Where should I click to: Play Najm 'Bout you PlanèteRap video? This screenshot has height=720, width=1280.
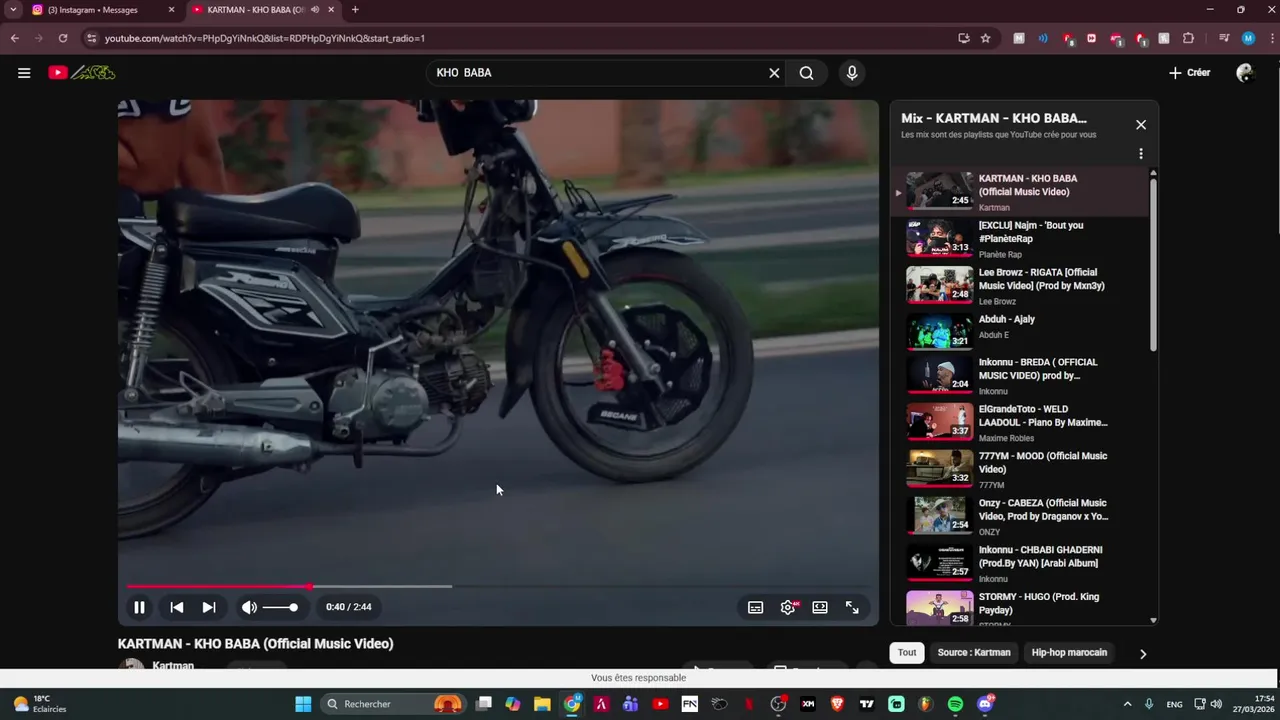pyautogui.click(x=1020, y=239)
